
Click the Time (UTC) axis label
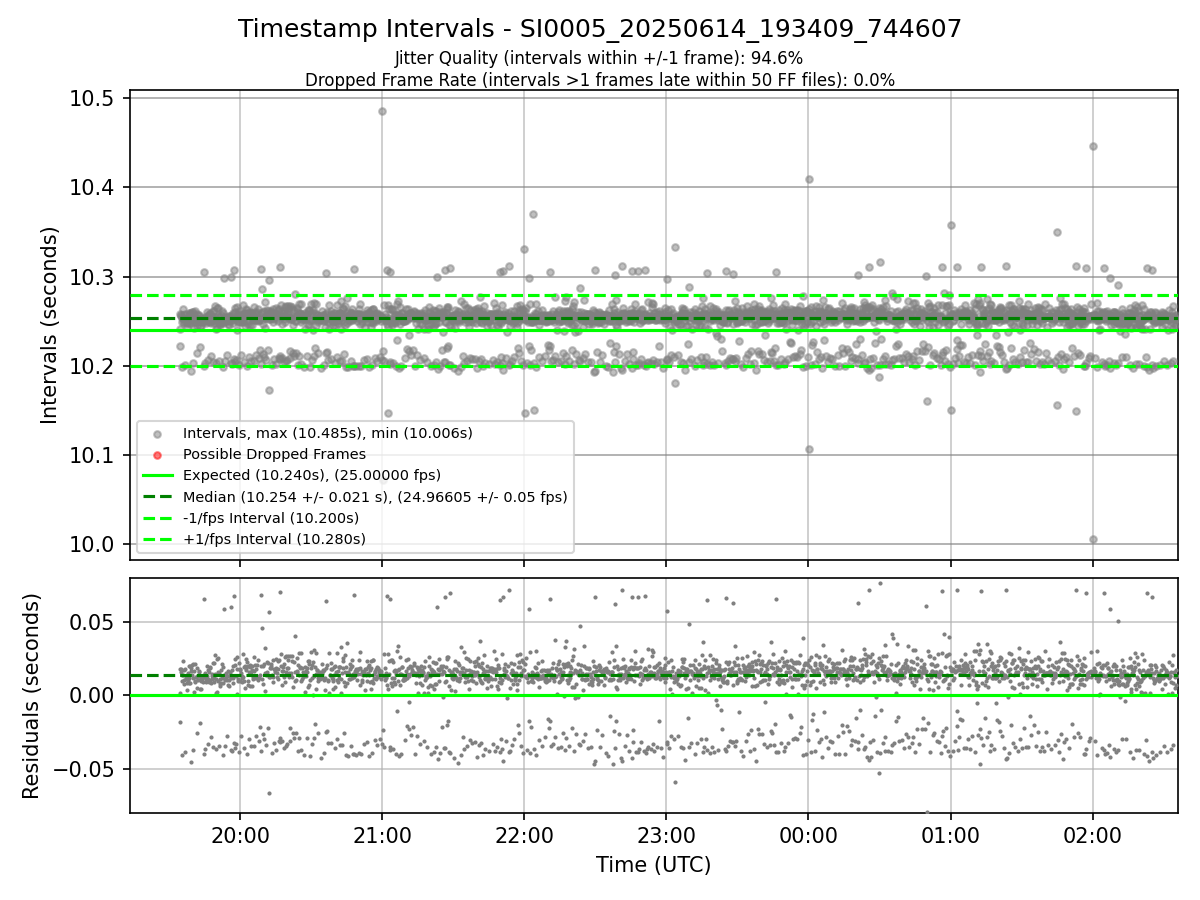653,865
